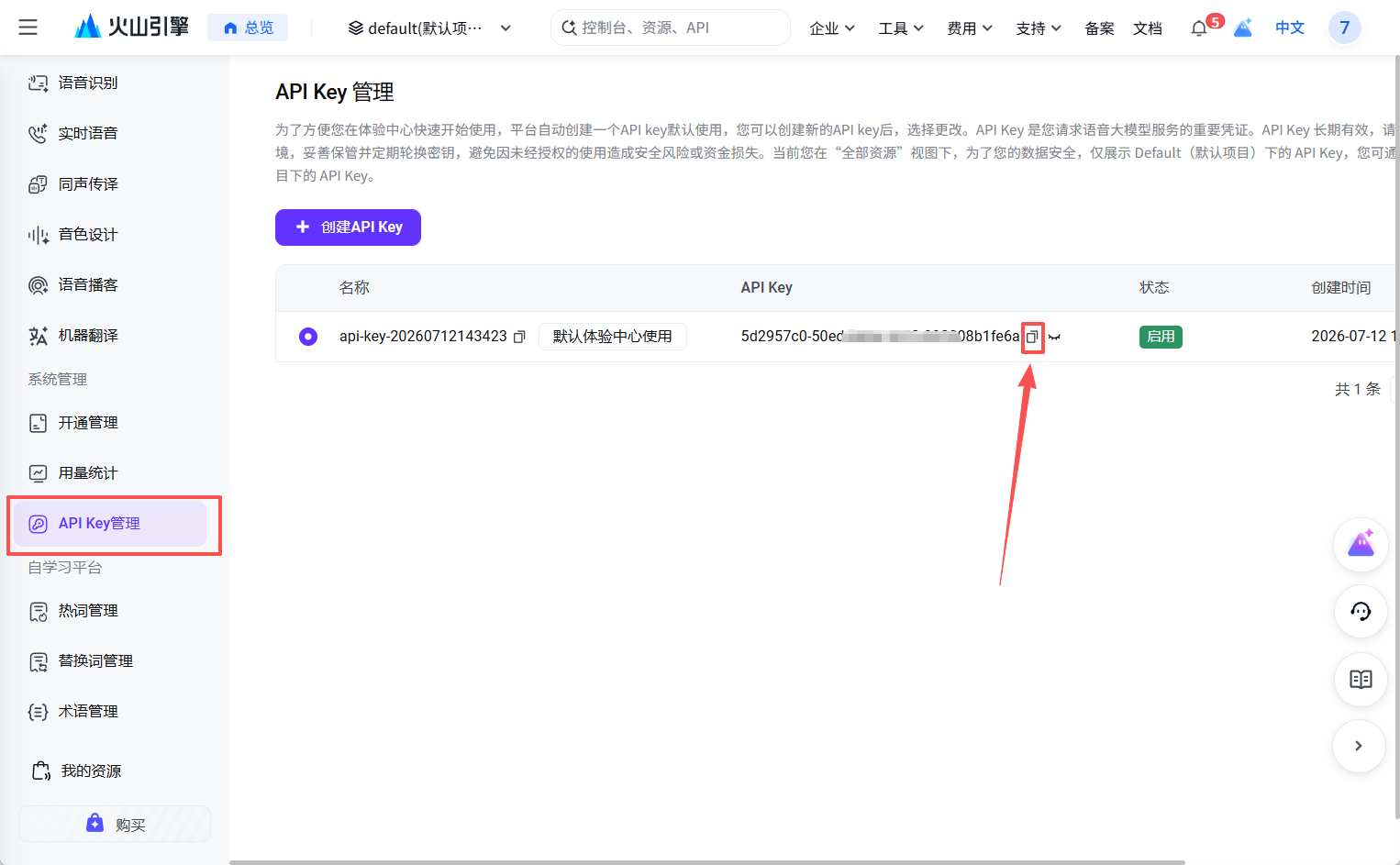
Task: Open the floating documentation book button
Action: (1361, 680)
